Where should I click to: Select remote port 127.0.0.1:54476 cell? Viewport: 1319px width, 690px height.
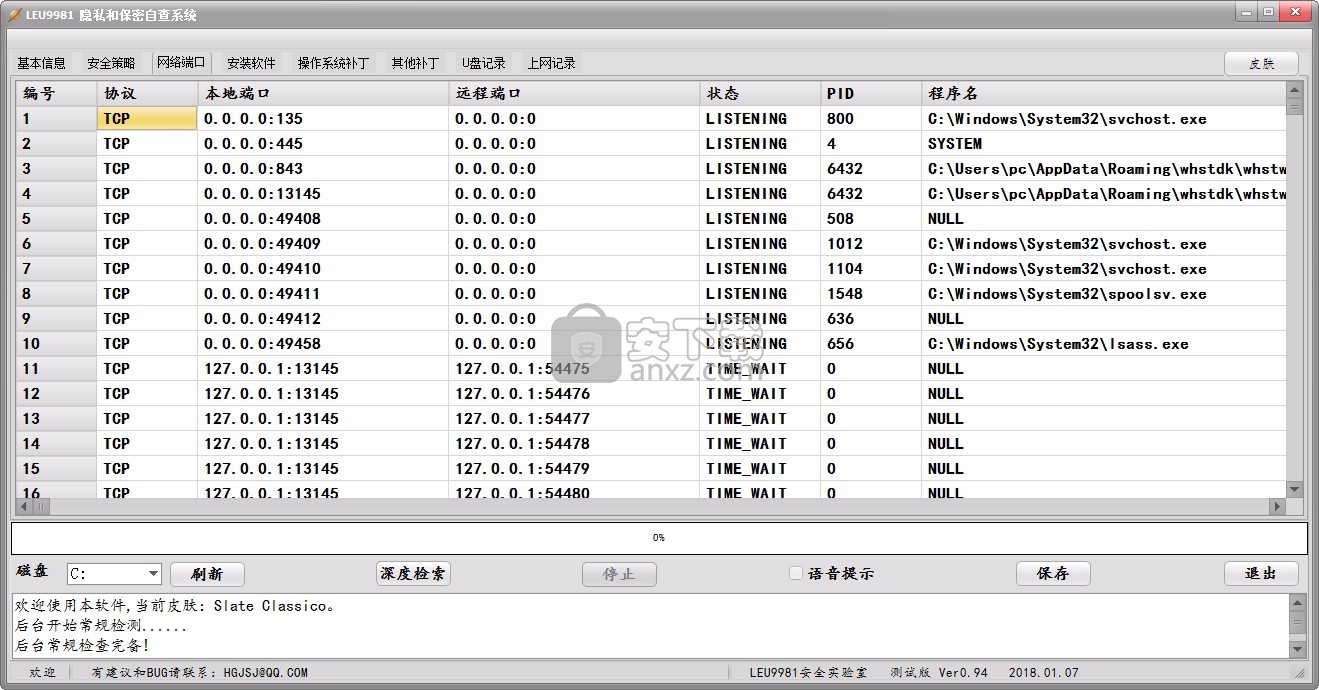[x=574, y=393]
